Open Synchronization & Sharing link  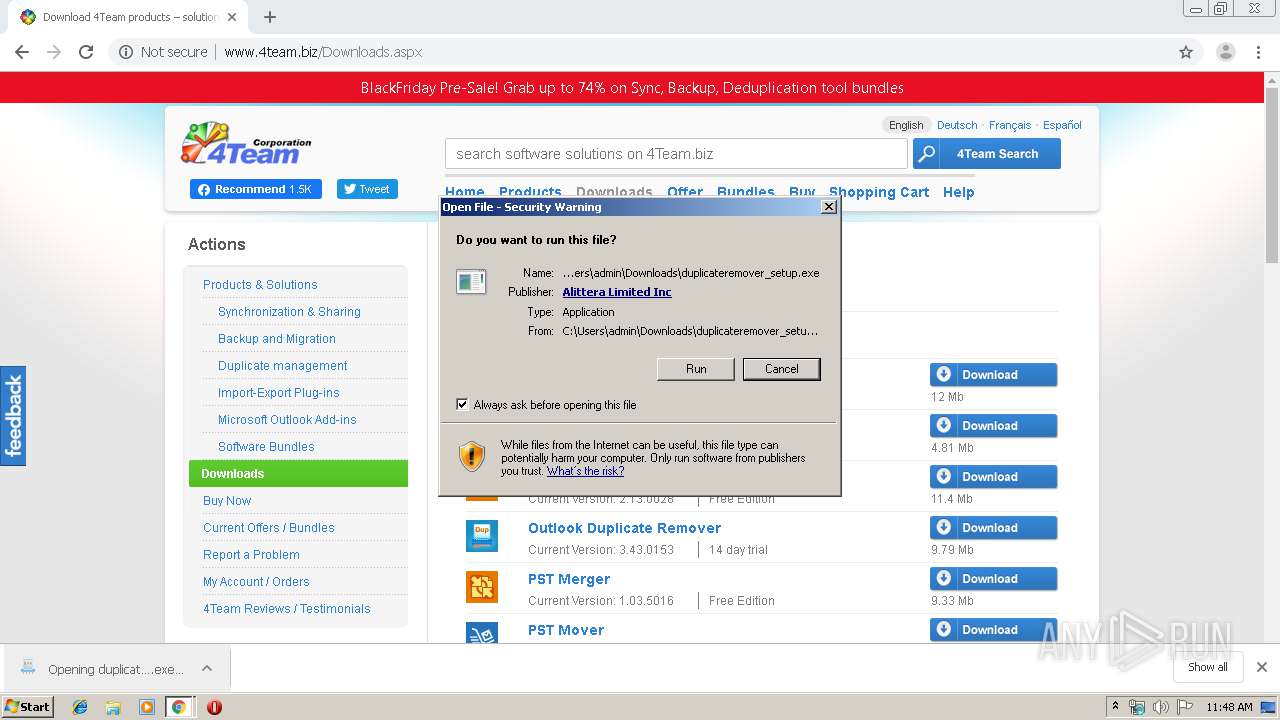289,312
